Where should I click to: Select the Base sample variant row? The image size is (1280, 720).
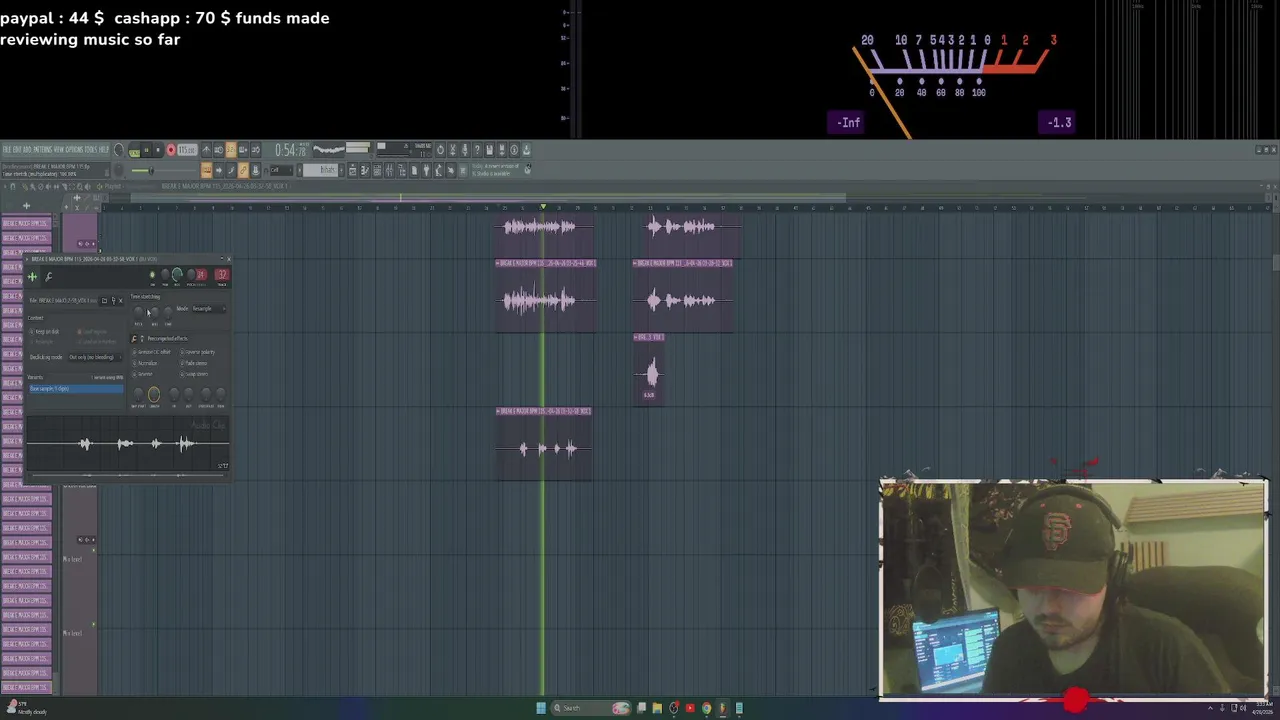pyautogui.click(x=76, y=389)
